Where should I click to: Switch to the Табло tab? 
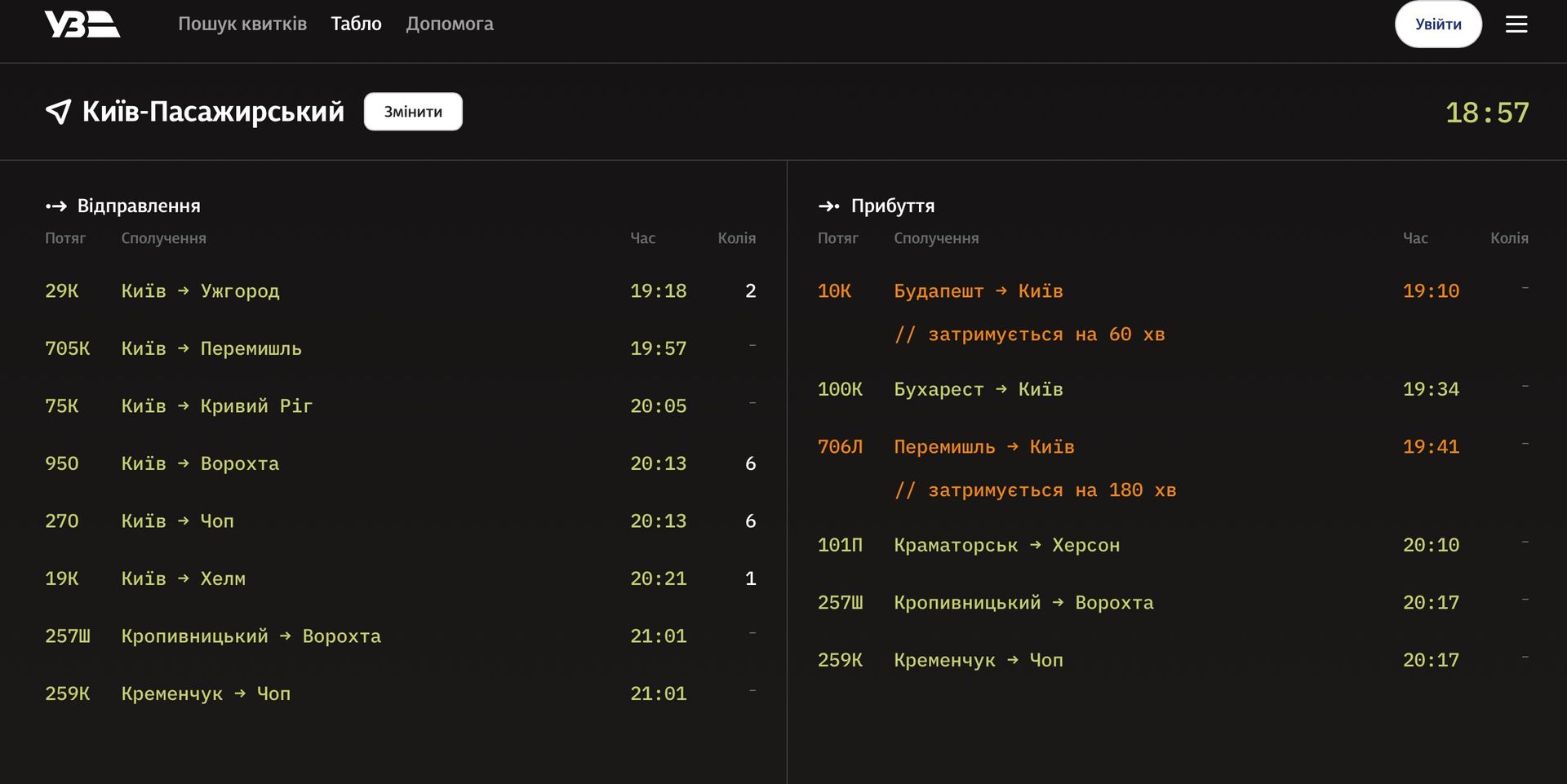pos(356,24)
